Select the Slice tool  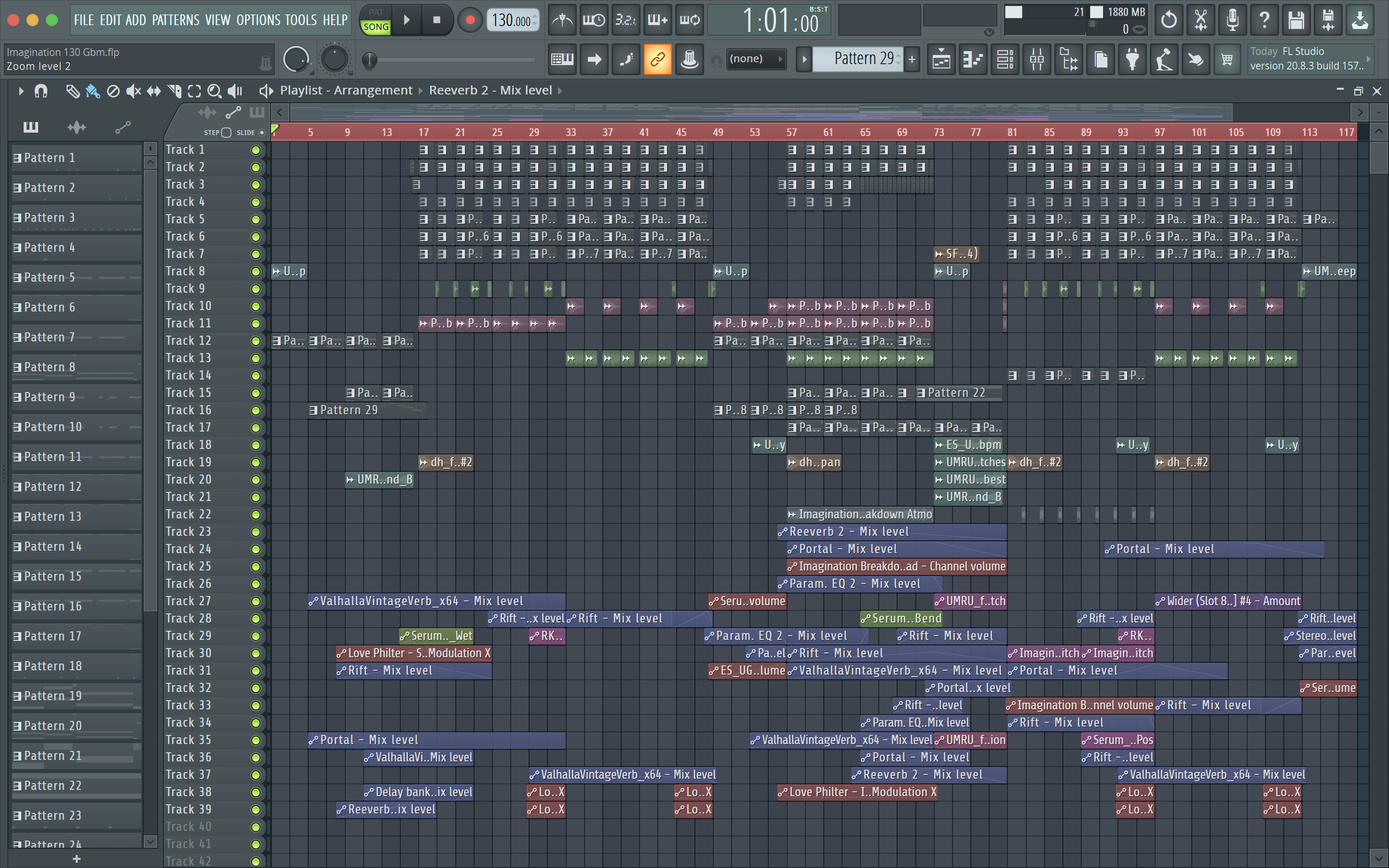pos(175,91)
